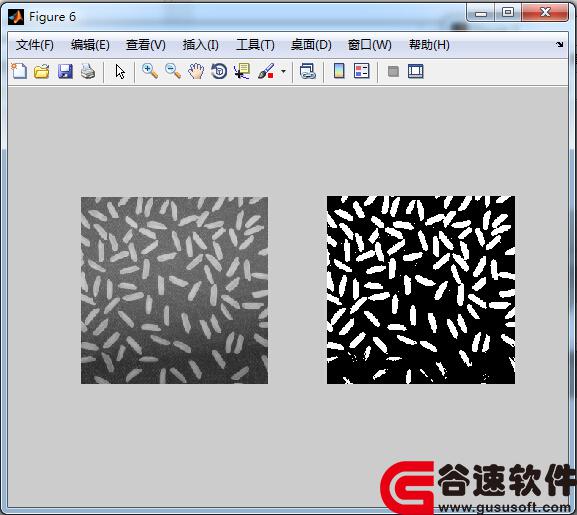This screenshot has height=515, width=577.
Task: Insert a Legend via toolbar icon
Action: coord(361,71)
